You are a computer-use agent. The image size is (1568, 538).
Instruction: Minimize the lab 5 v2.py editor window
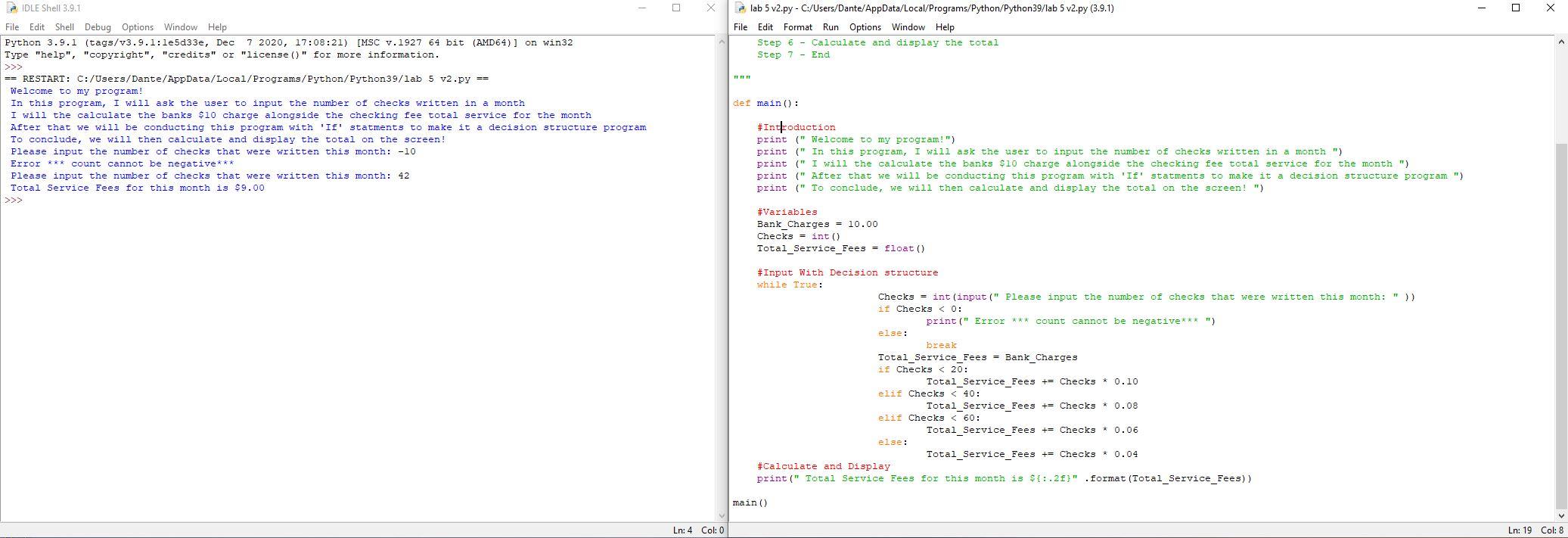pyautogui.click(x=1482, y=8)
